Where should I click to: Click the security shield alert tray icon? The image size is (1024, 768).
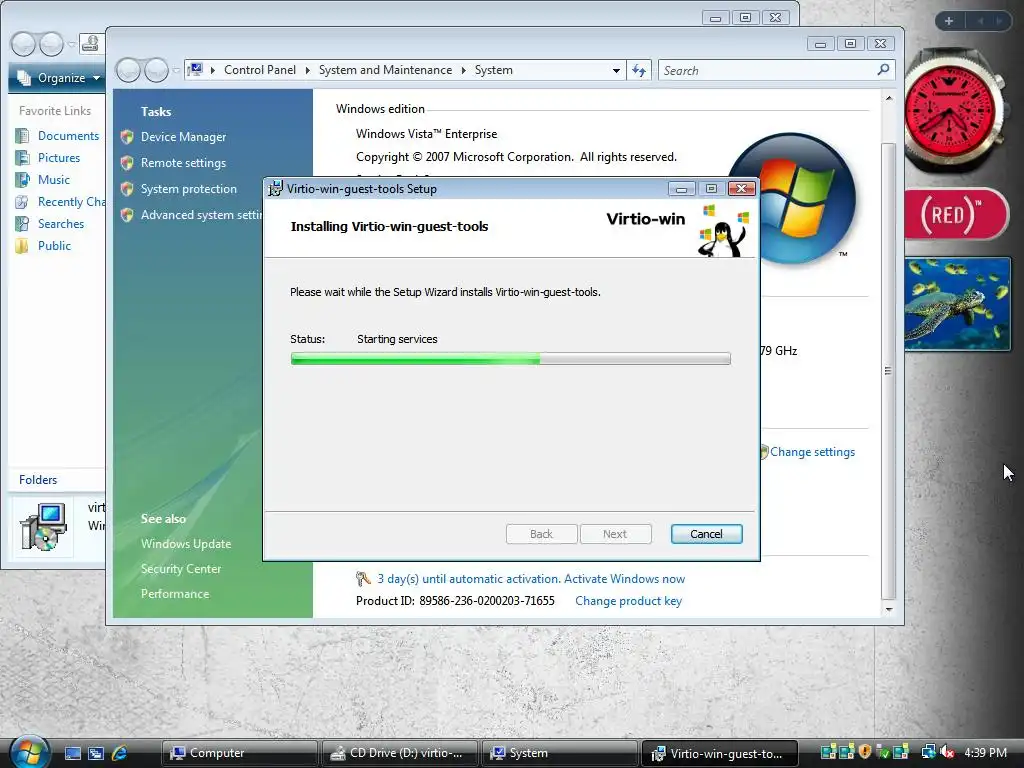pyautogui.click(x=865, y=752)
